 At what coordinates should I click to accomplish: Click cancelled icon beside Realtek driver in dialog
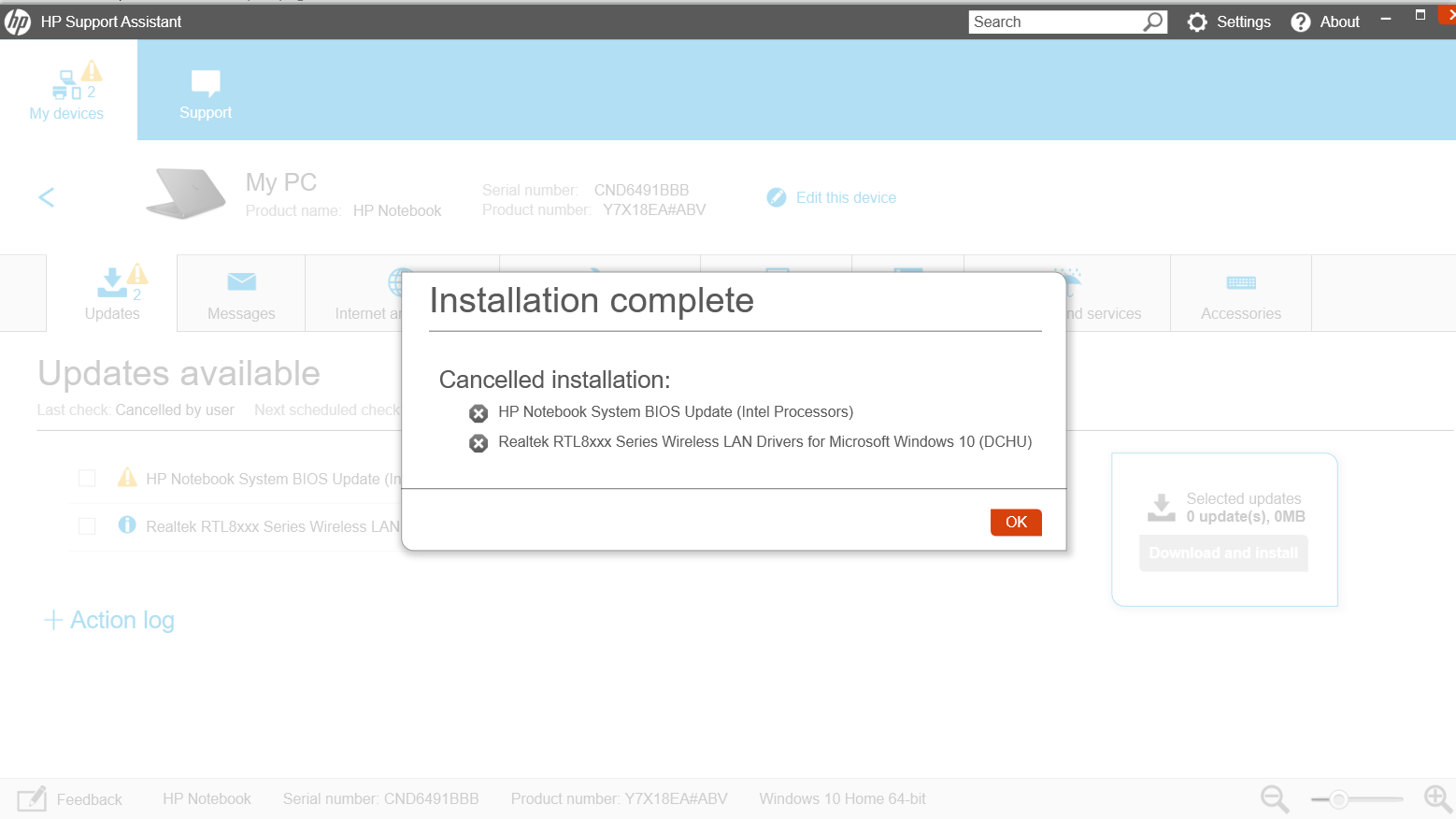pos(478,443)
